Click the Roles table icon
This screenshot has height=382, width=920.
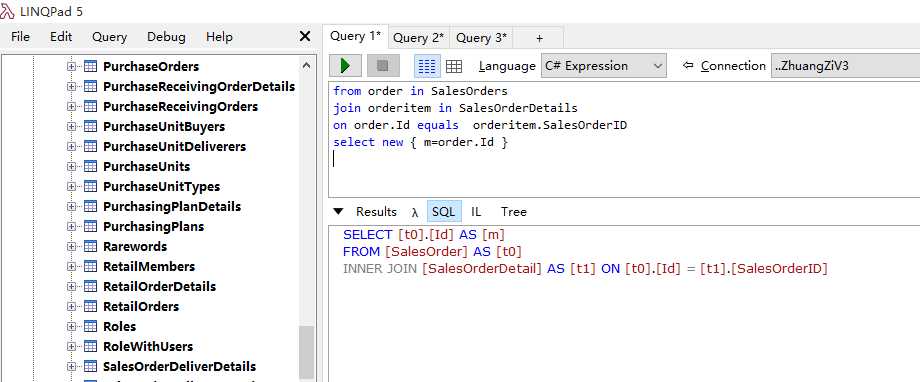[x=90, y=326]
